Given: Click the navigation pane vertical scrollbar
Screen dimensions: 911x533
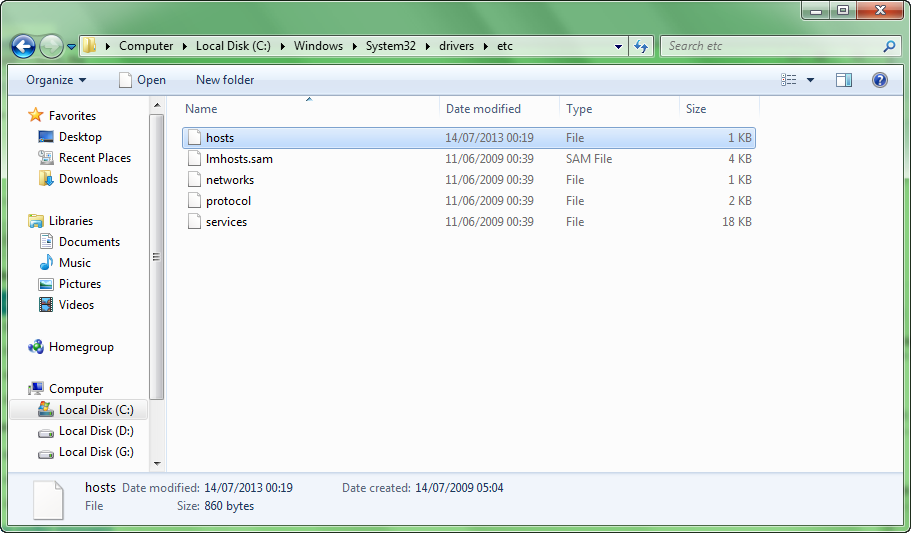Looking at the screenshot, I should (x=156, y=257).
